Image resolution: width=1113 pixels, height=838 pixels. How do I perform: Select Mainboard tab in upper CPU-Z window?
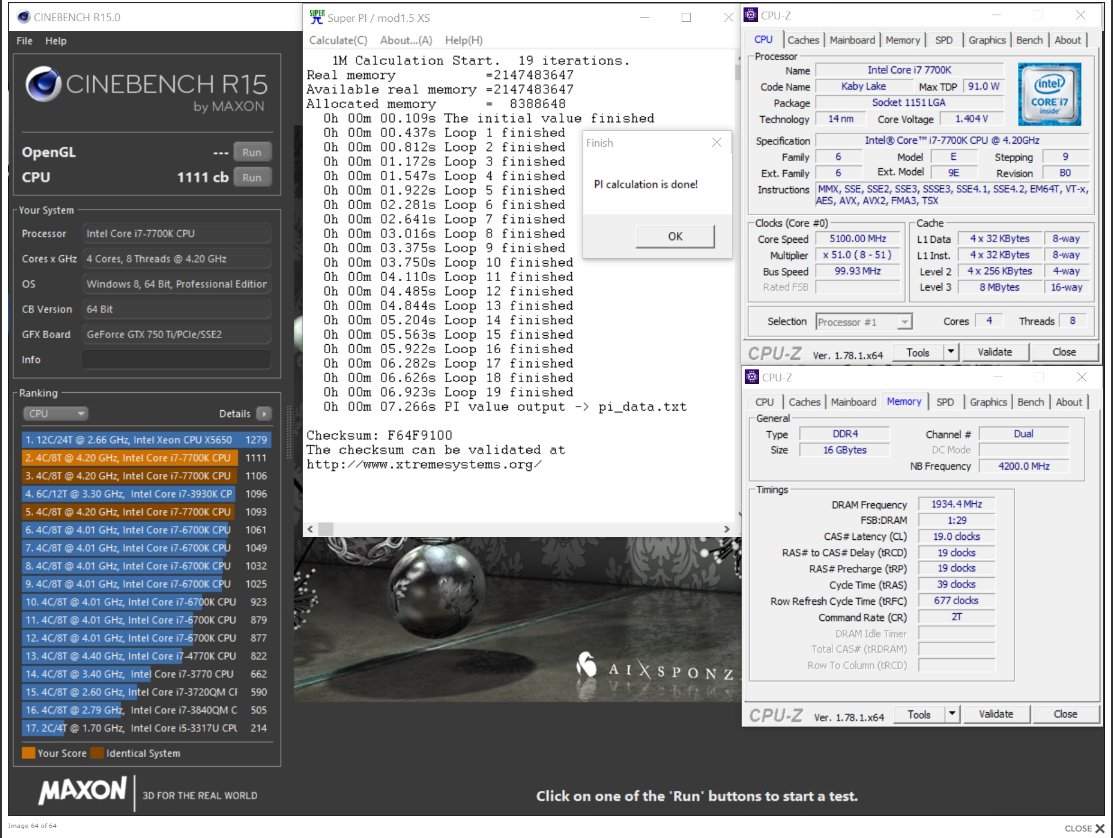(852, 40)
